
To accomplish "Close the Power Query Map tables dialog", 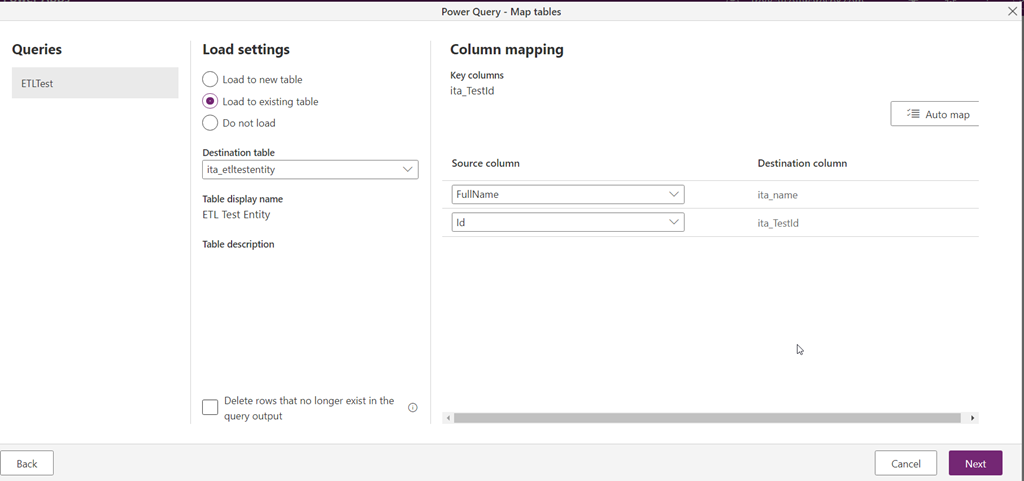I will pyautogui.click(x=1012, y=11).
